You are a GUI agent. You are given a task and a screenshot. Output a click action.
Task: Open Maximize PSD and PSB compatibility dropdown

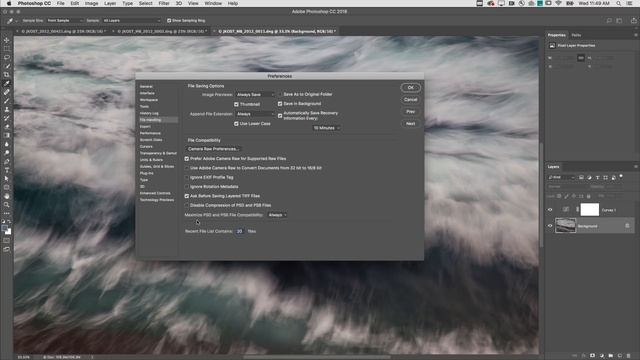click(277, 215)
